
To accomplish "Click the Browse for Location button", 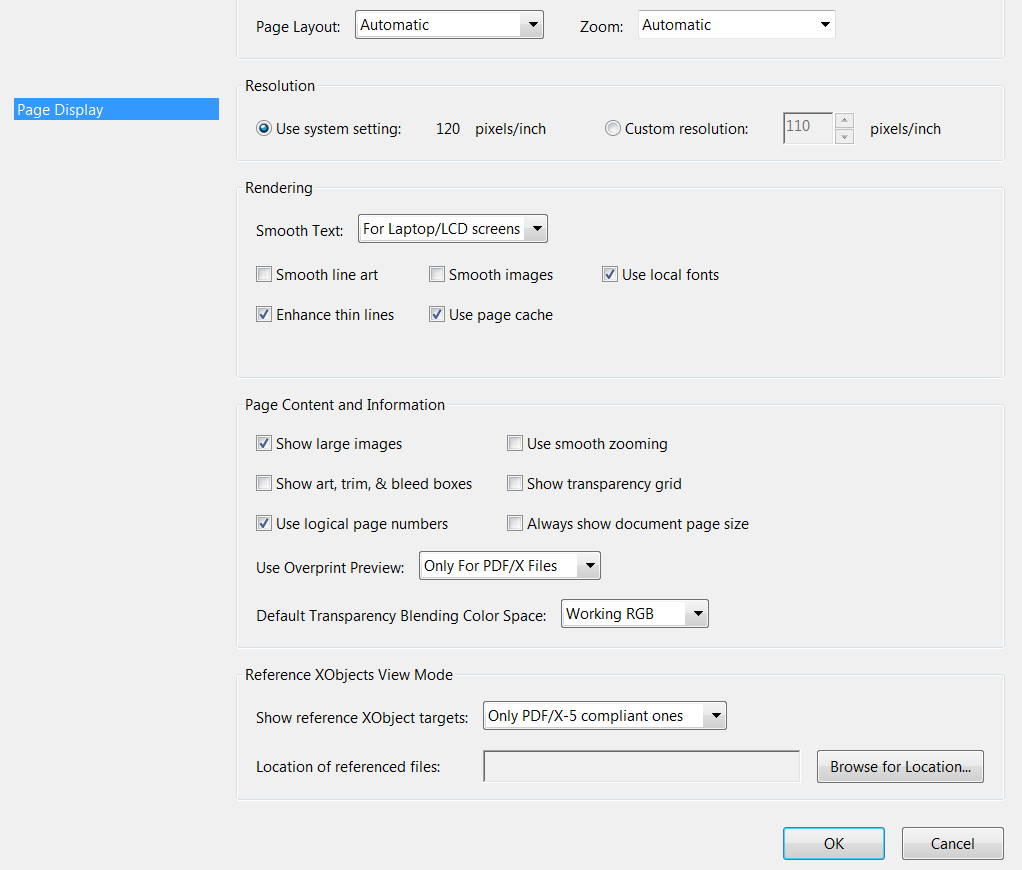I will tap(899, 766).
